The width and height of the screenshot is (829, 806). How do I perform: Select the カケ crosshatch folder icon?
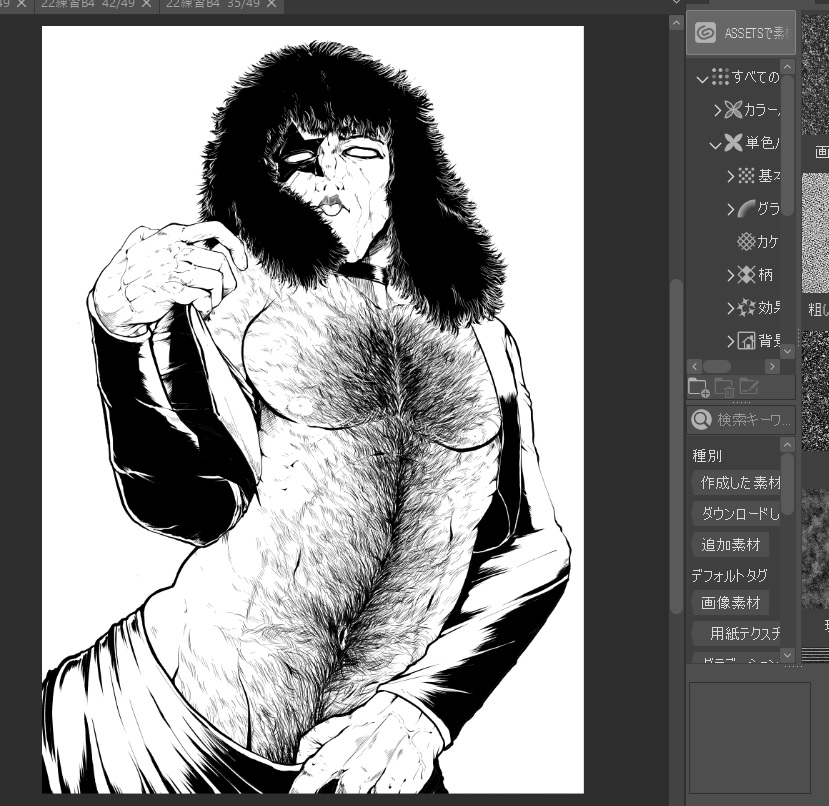click(746, 242)
